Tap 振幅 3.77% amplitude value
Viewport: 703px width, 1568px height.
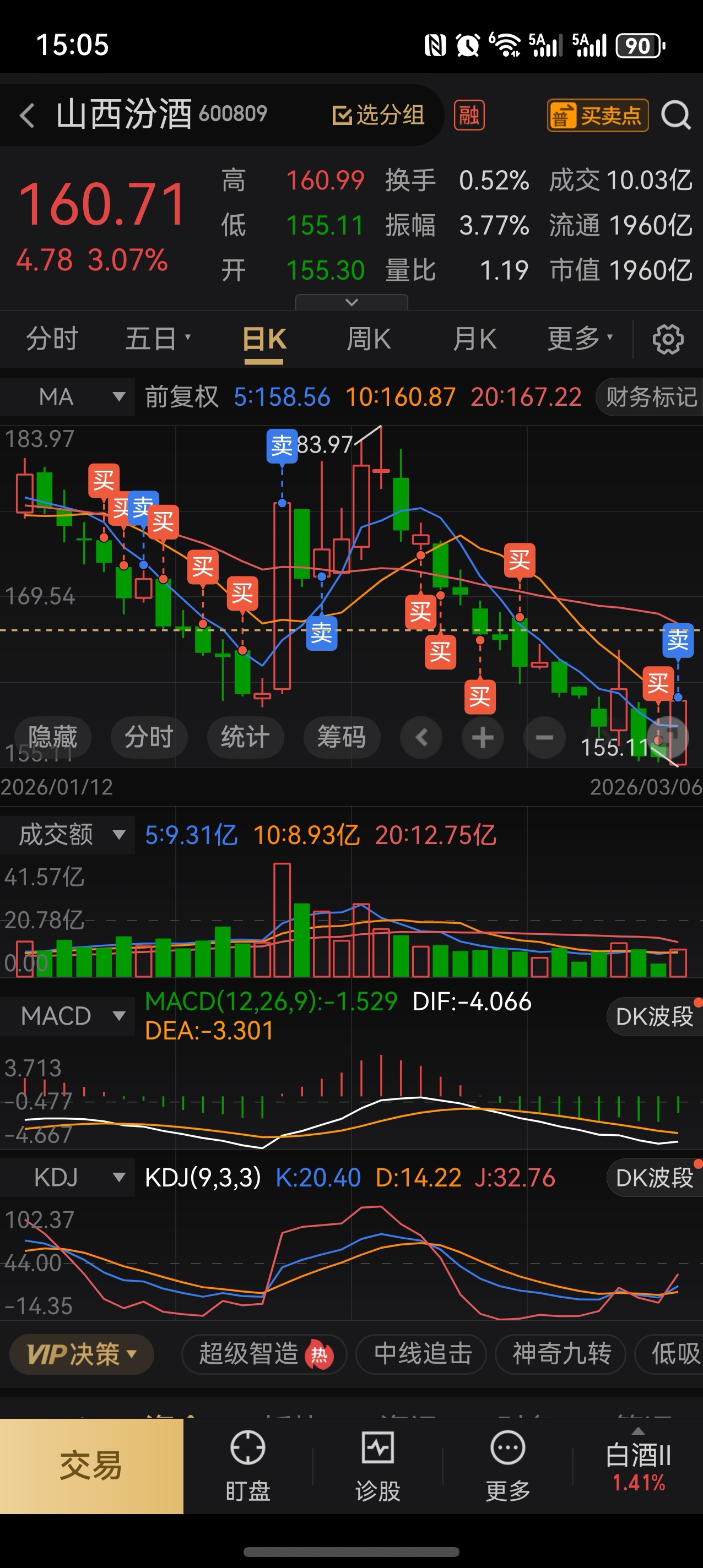pyautogui.click(x=457, y=225)
